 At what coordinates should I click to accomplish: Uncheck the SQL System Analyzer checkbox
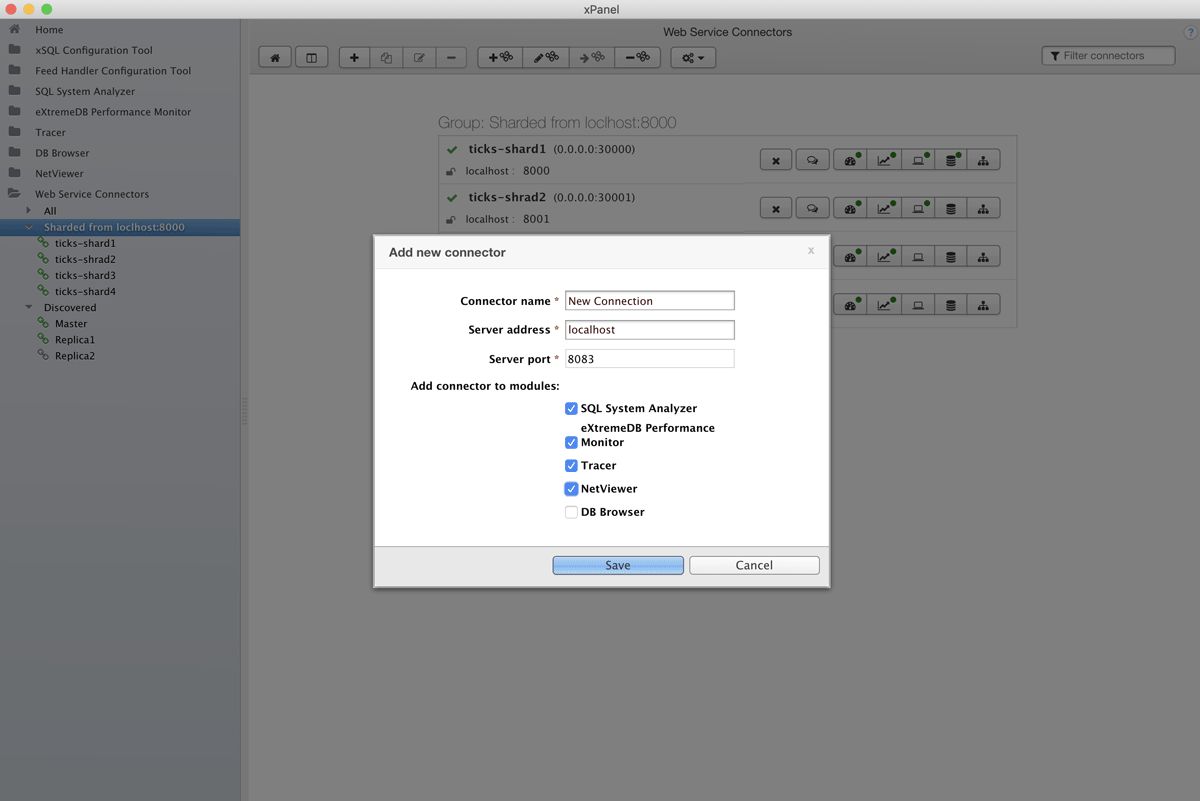click(571, 408)
